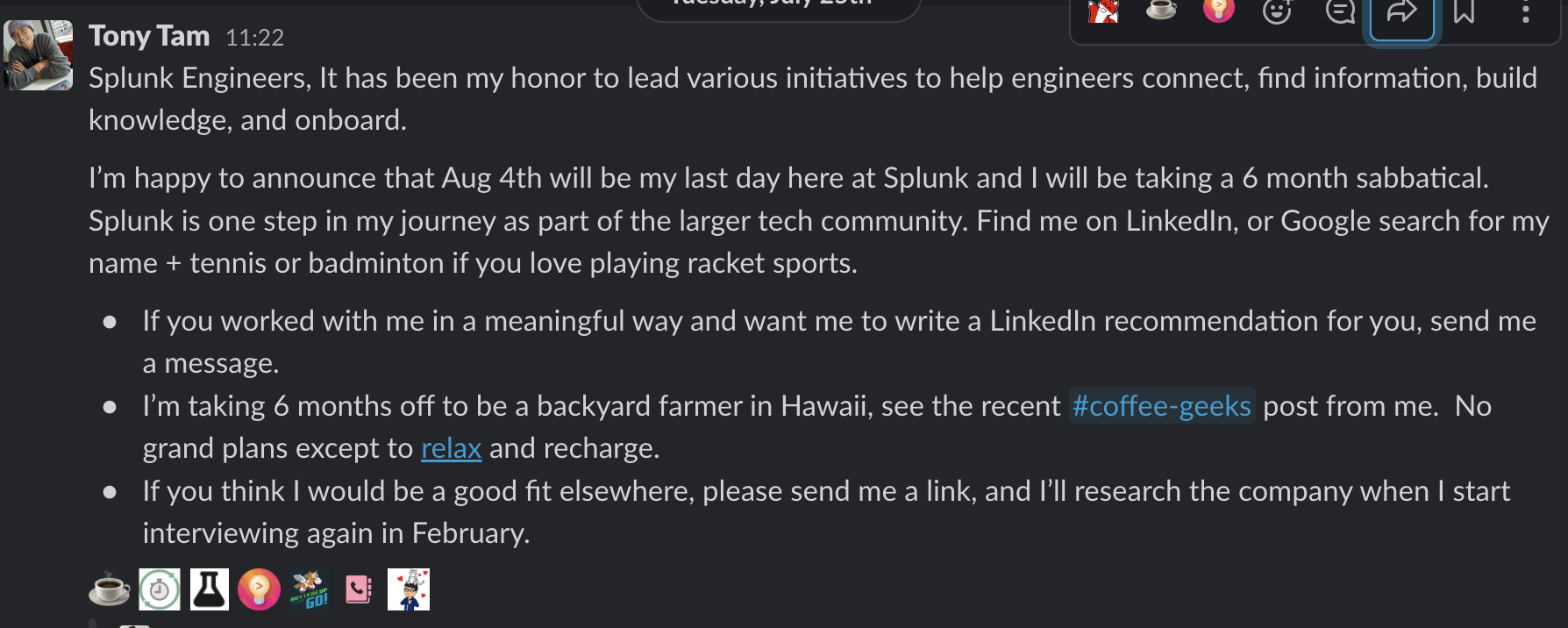Viewport: 1568px width, 628px height.
Task: Click the forward message arrow icon
Action: click(x=1401, y=13)
